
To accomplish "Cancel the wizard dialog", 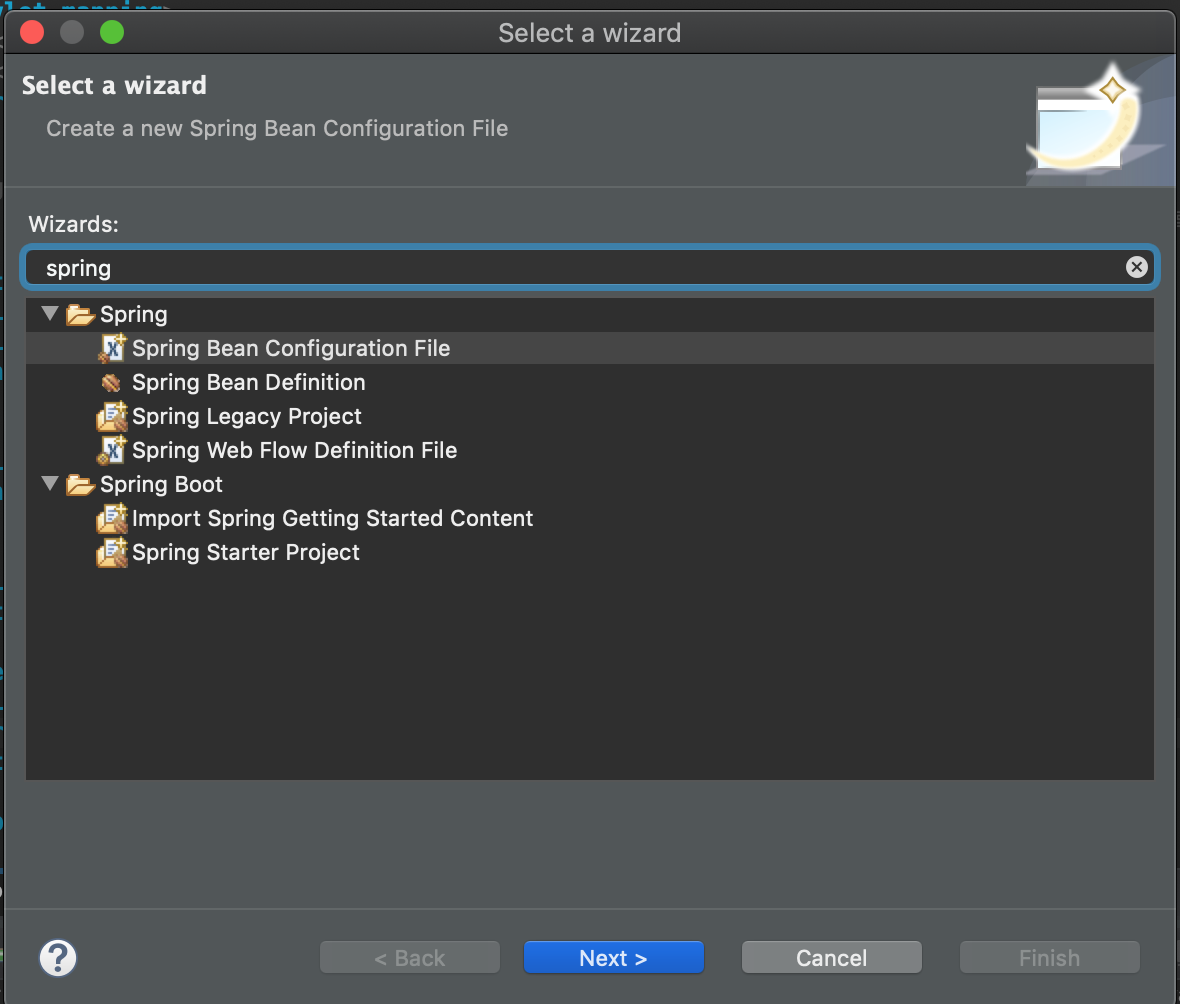I will (x=832, y=957).
